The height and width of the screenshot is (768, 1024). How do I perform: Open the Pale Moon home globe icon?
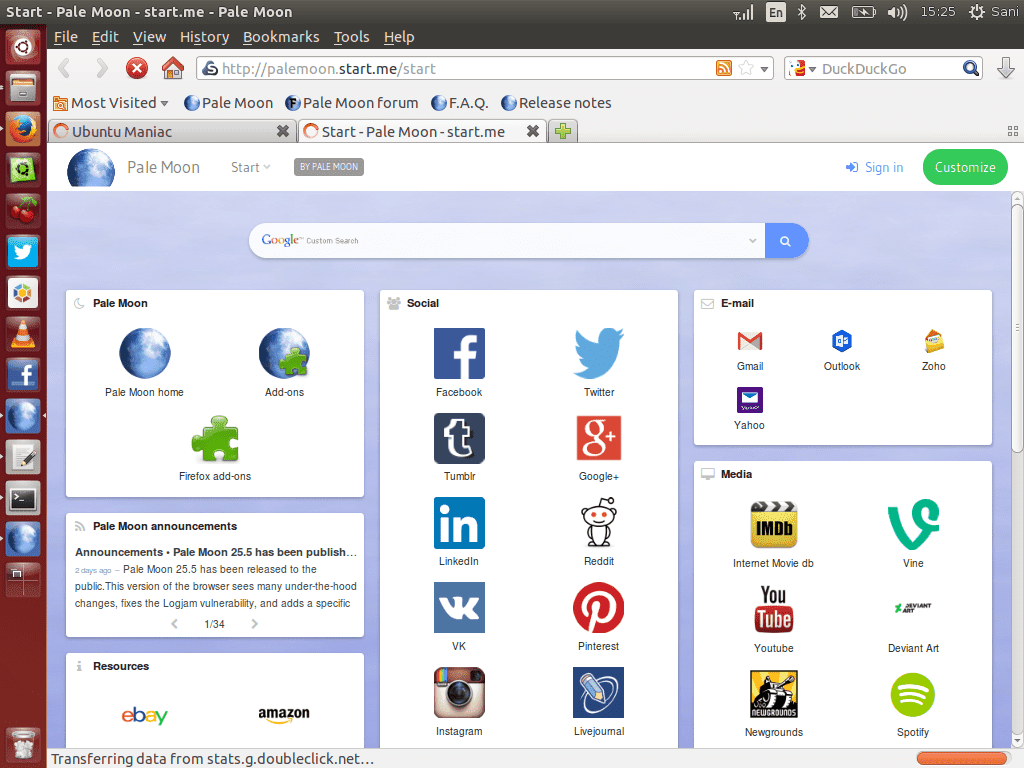(x=144, y=353)
